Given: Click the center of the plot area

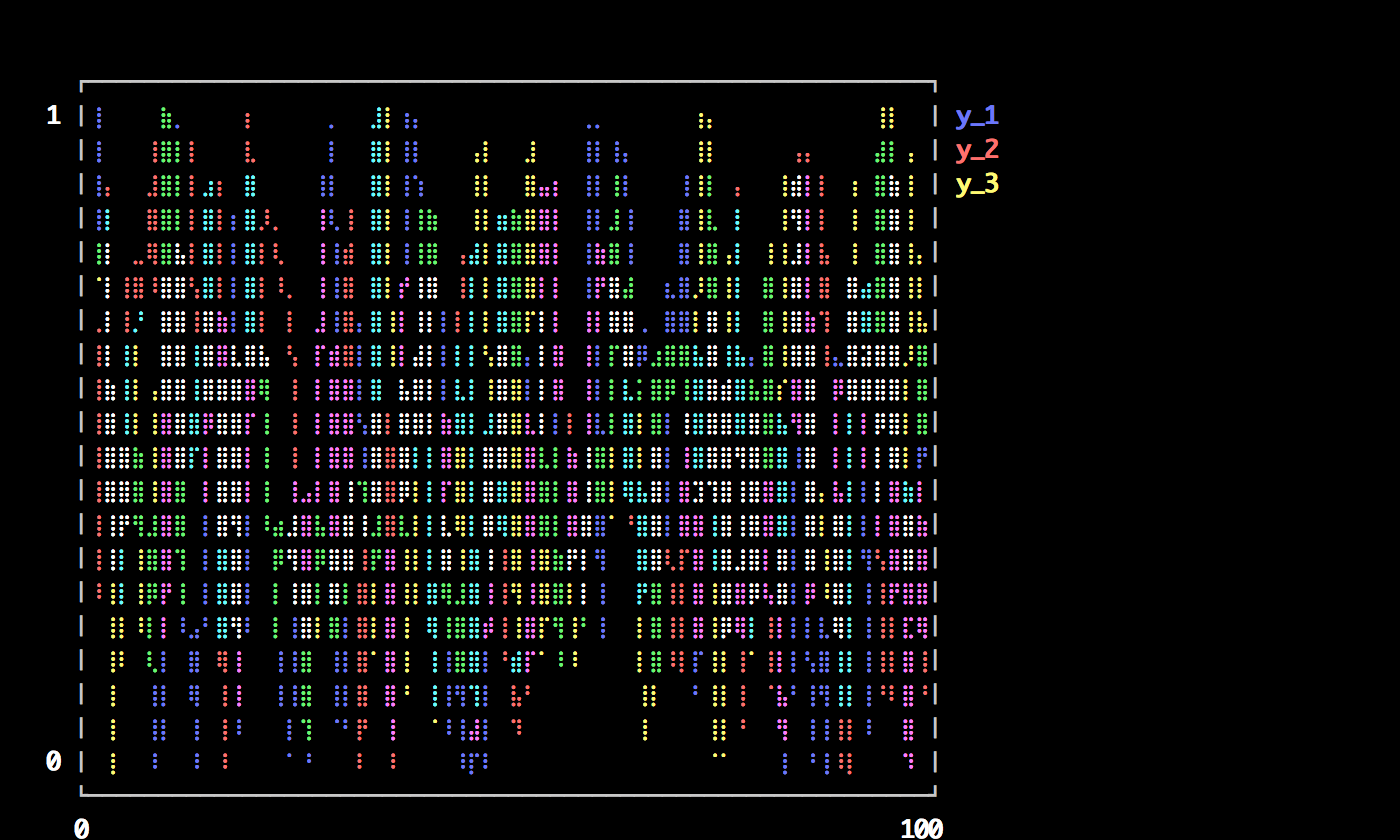Looking at the screenshot, I should click(508, 438).
